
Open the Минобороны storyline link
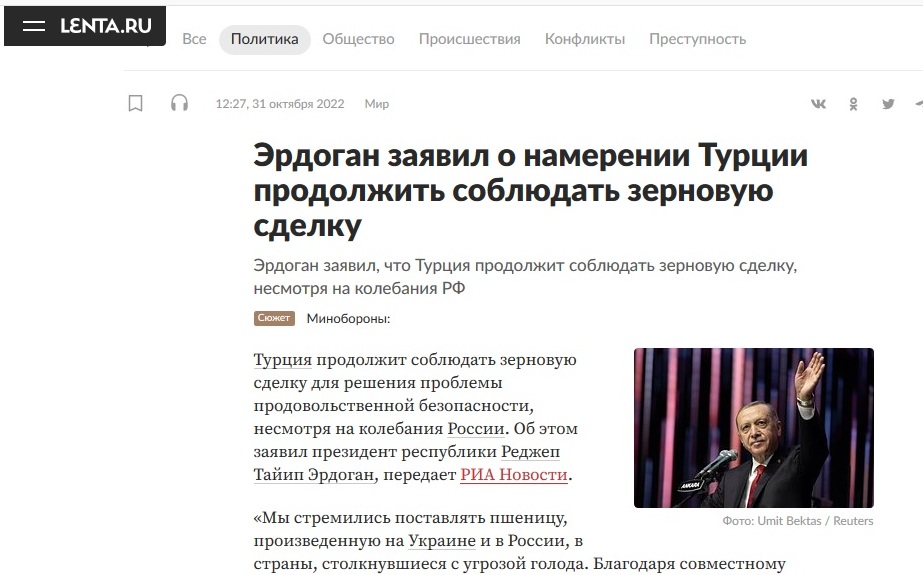(x=348, y=319)
